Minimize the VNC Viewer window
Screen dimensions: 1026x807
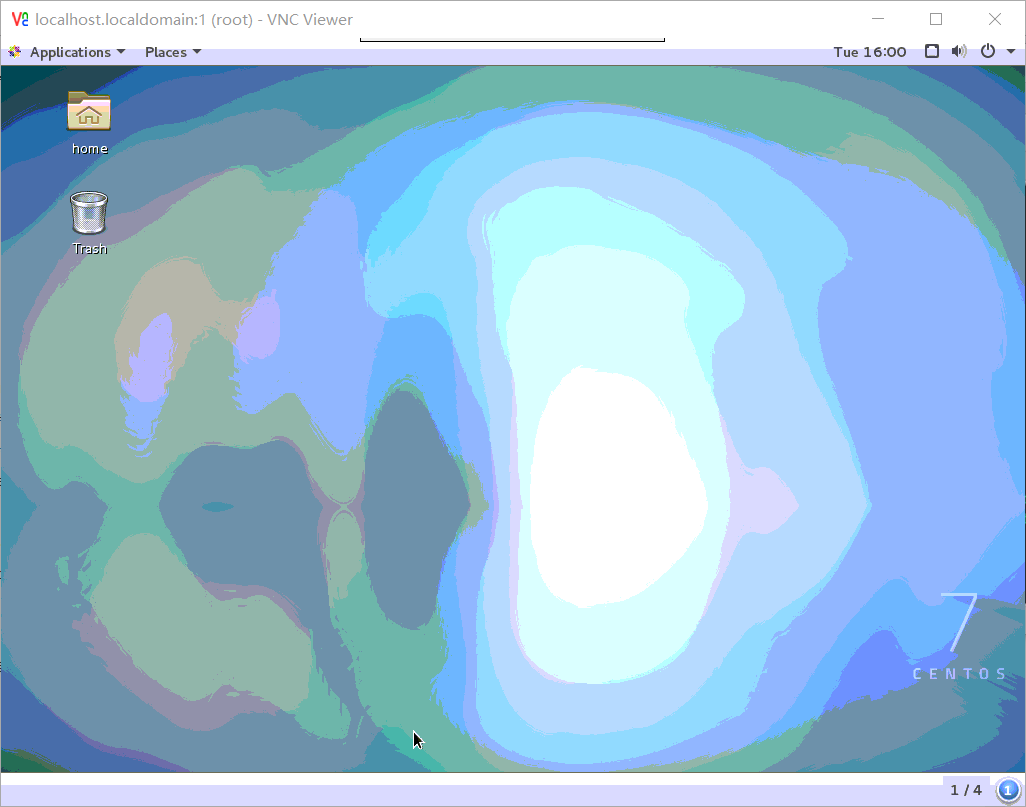tap(878, 19)
